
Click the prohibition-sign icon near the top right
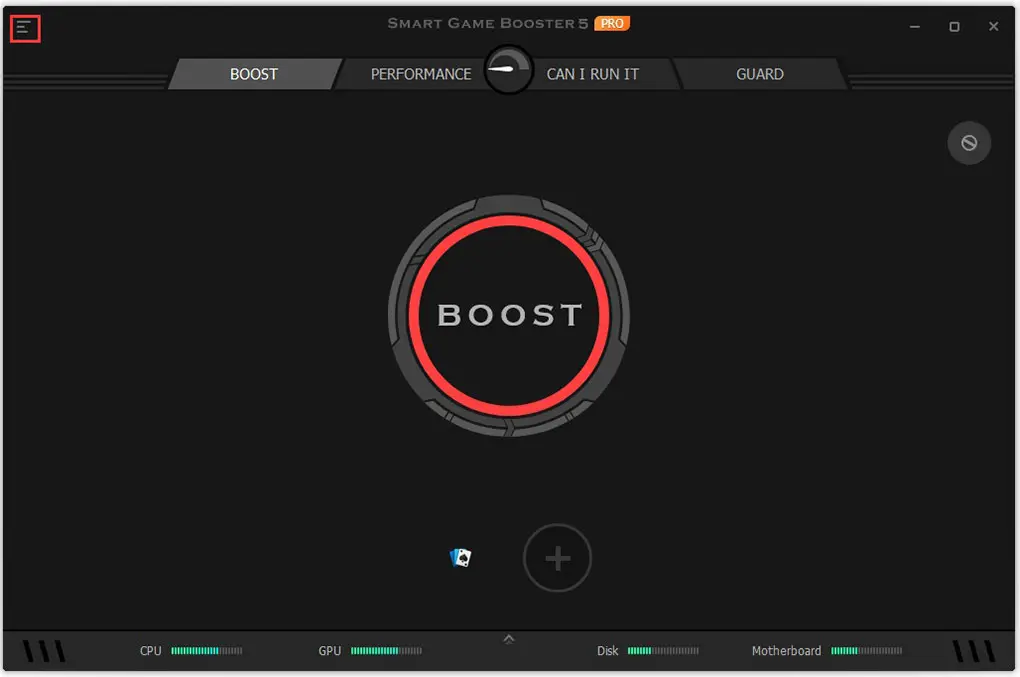(x=968, y=142)
